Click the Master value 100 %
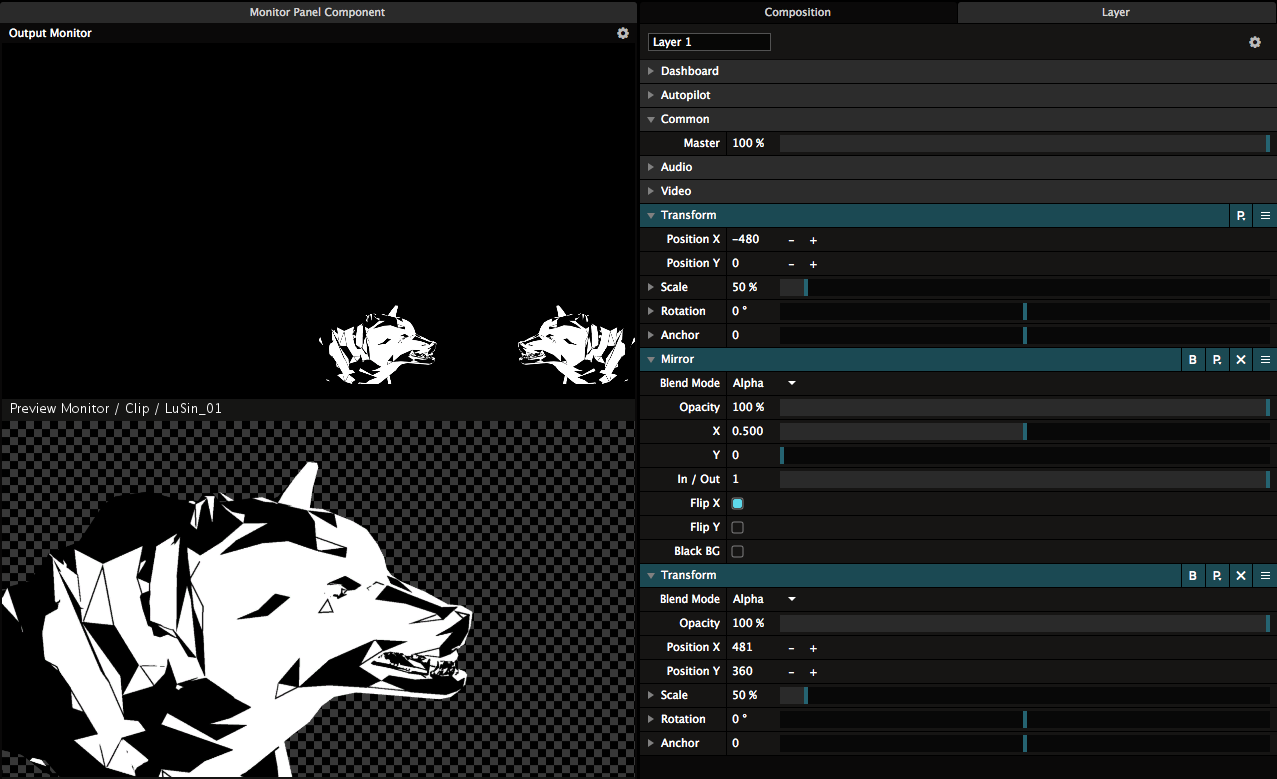Viewport: 1277px width, 779px height. pyautogui.click(x=748, y=143)
